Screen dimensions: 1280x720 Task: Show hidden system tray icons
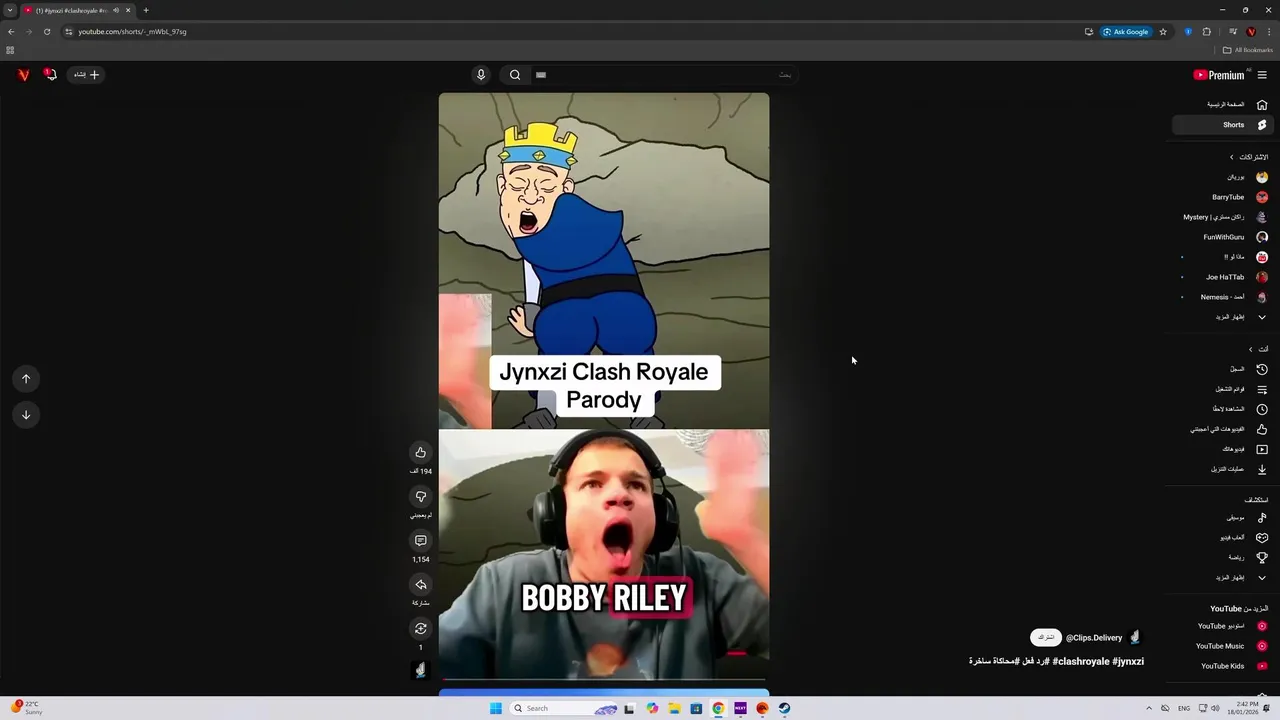click(x=1149, y=708)
